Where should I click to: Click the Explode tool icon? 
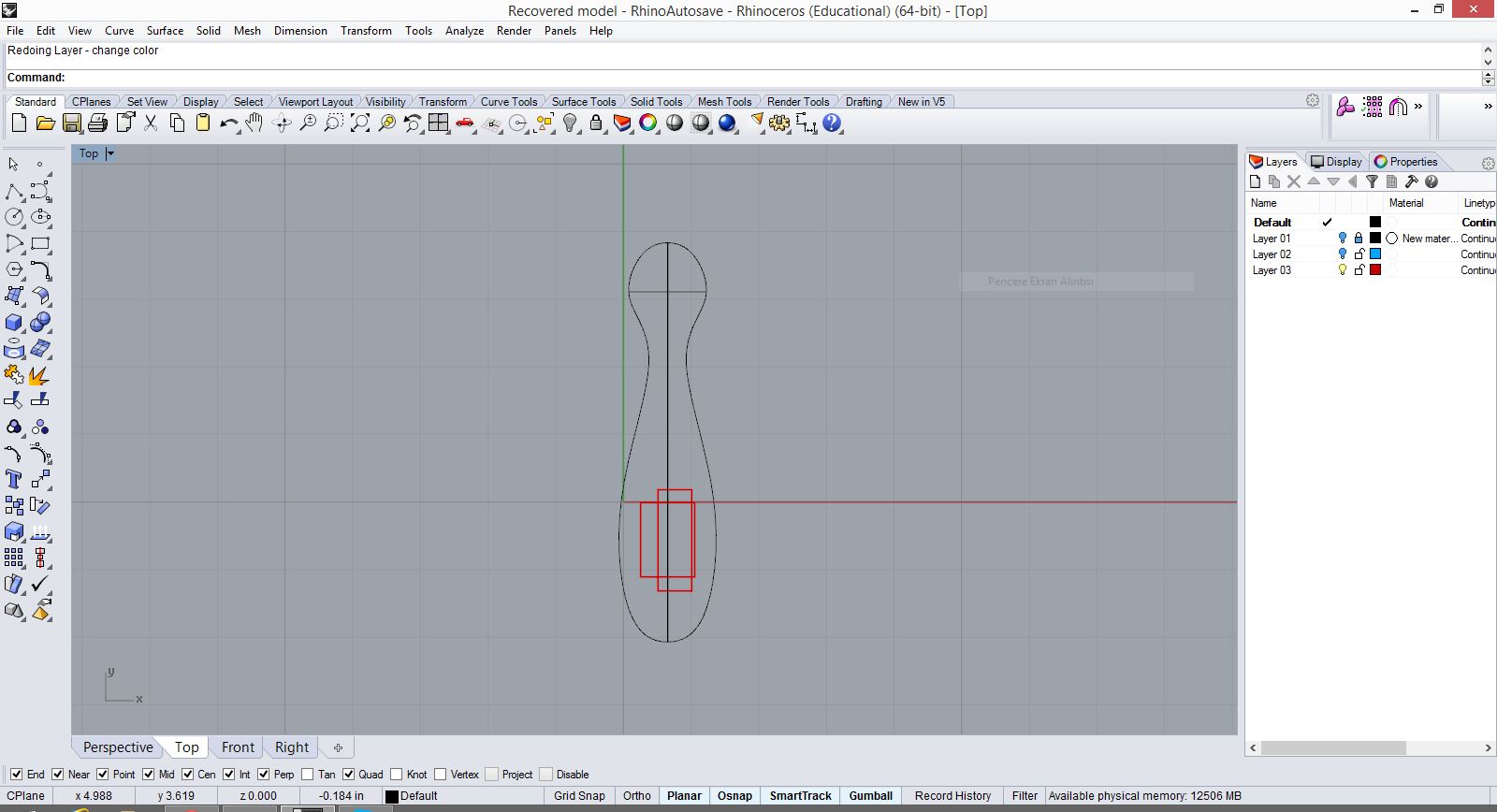tap(40, 375)
